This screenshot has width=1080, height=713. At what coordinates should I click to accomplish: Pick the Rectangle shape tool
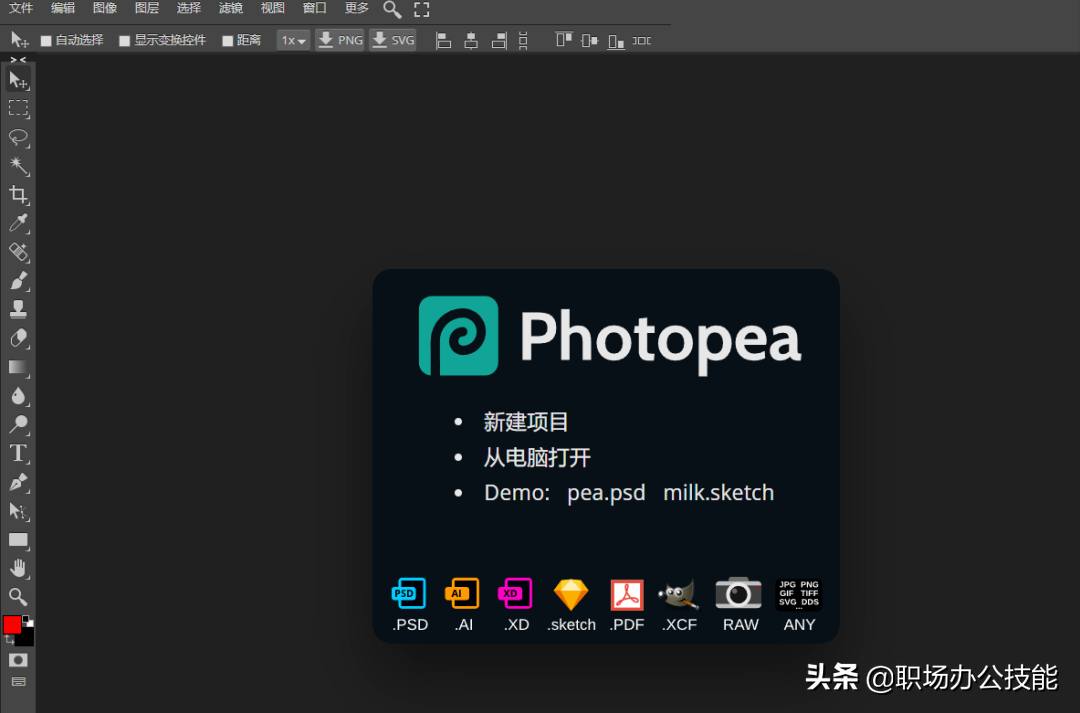click(x=18, y=540)
